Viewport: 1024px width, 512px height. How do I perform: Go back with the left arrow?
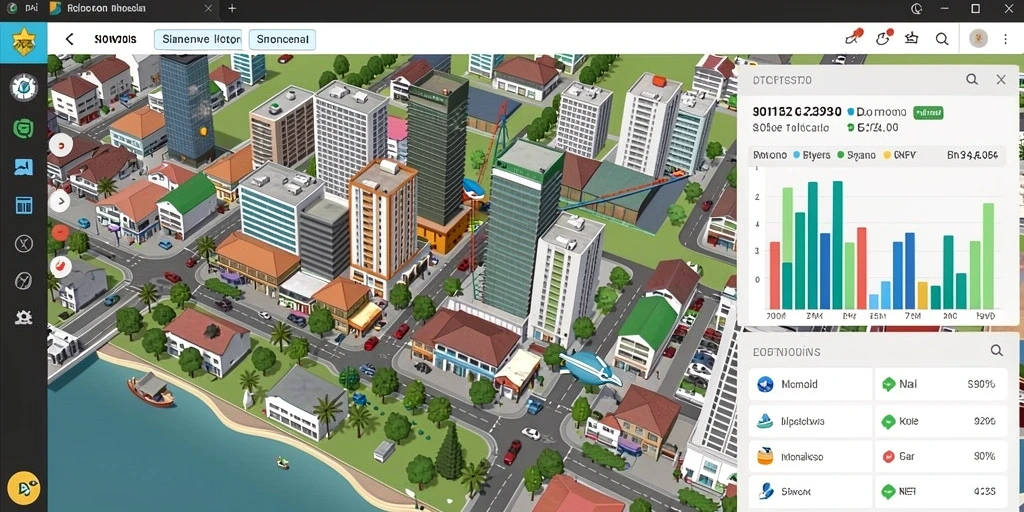(x=69, y=39)
